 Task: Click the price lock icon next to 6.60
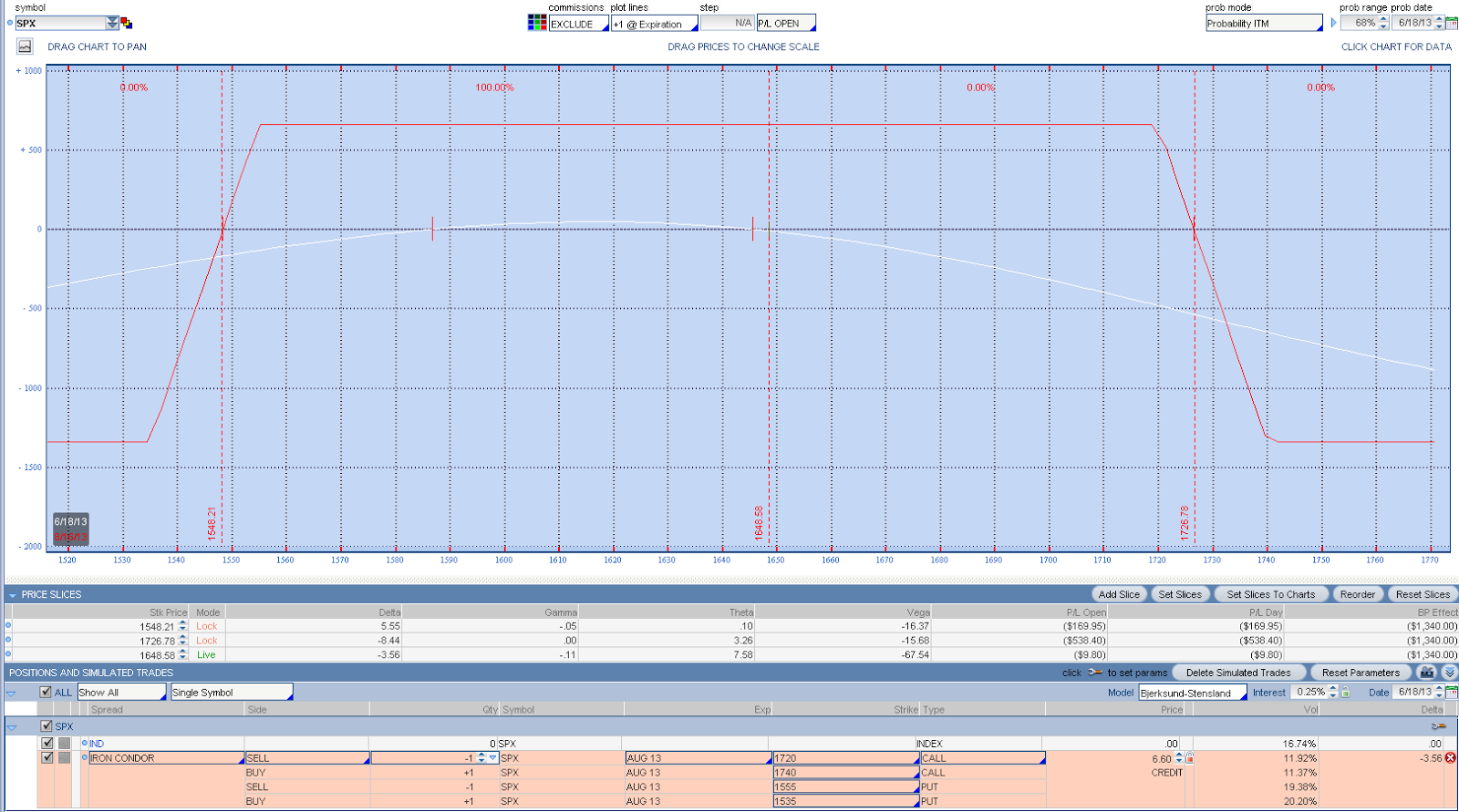click(x=1189, y=758)
